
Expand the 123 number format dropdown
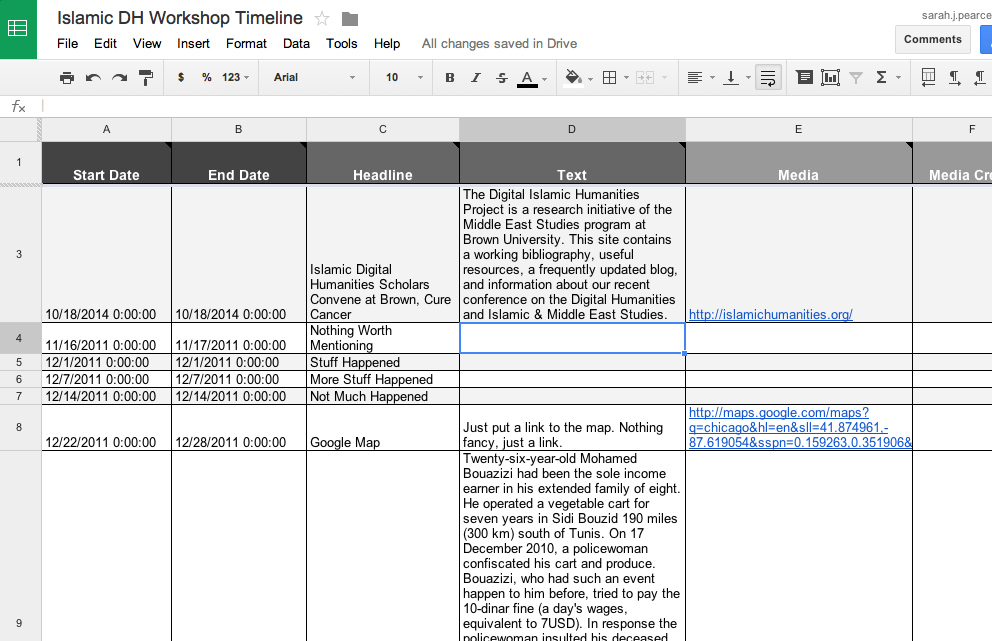[x=235, y=77]
